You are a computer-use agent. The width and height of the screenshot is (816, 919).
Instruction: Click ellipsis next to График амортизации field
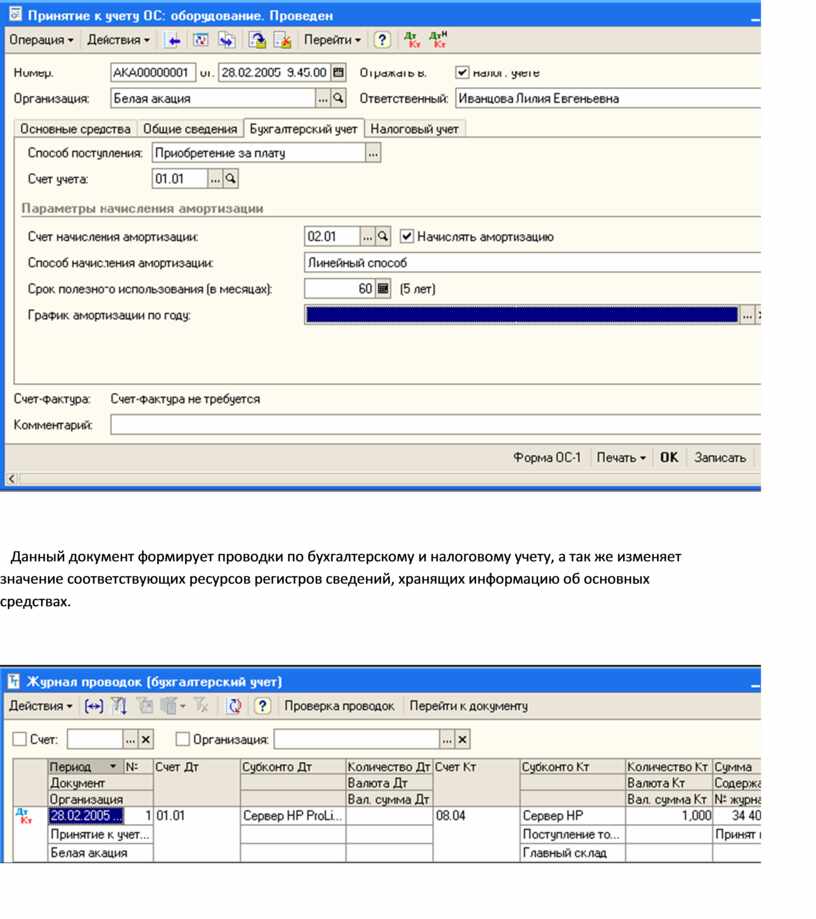coord(747,315)
